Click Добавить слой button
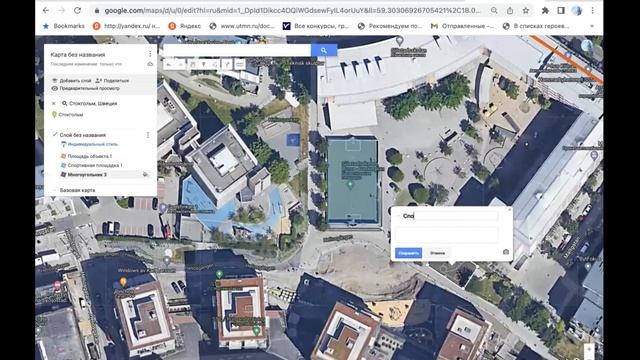 (71, 80)
